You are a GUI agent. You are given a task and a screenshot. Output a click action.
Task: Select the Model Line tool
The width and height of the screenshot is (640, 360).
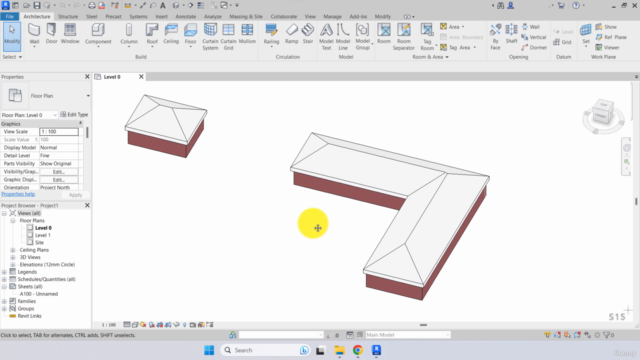[343, 37]
